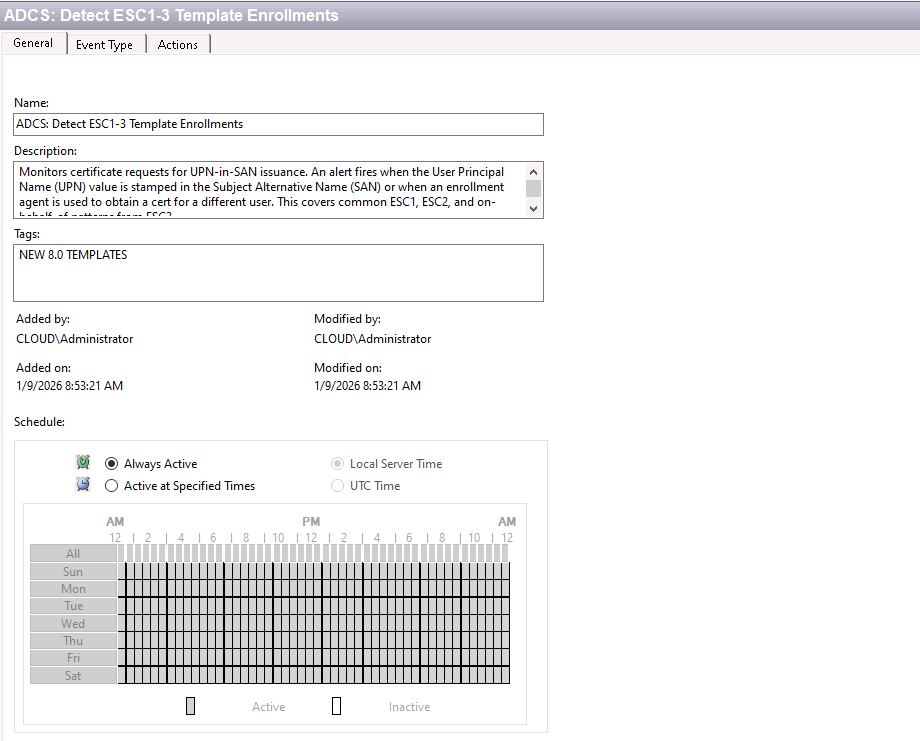Click inside the Tags text box
The height and width of the screenshot is (741, 920).
(x=277, y=272)
